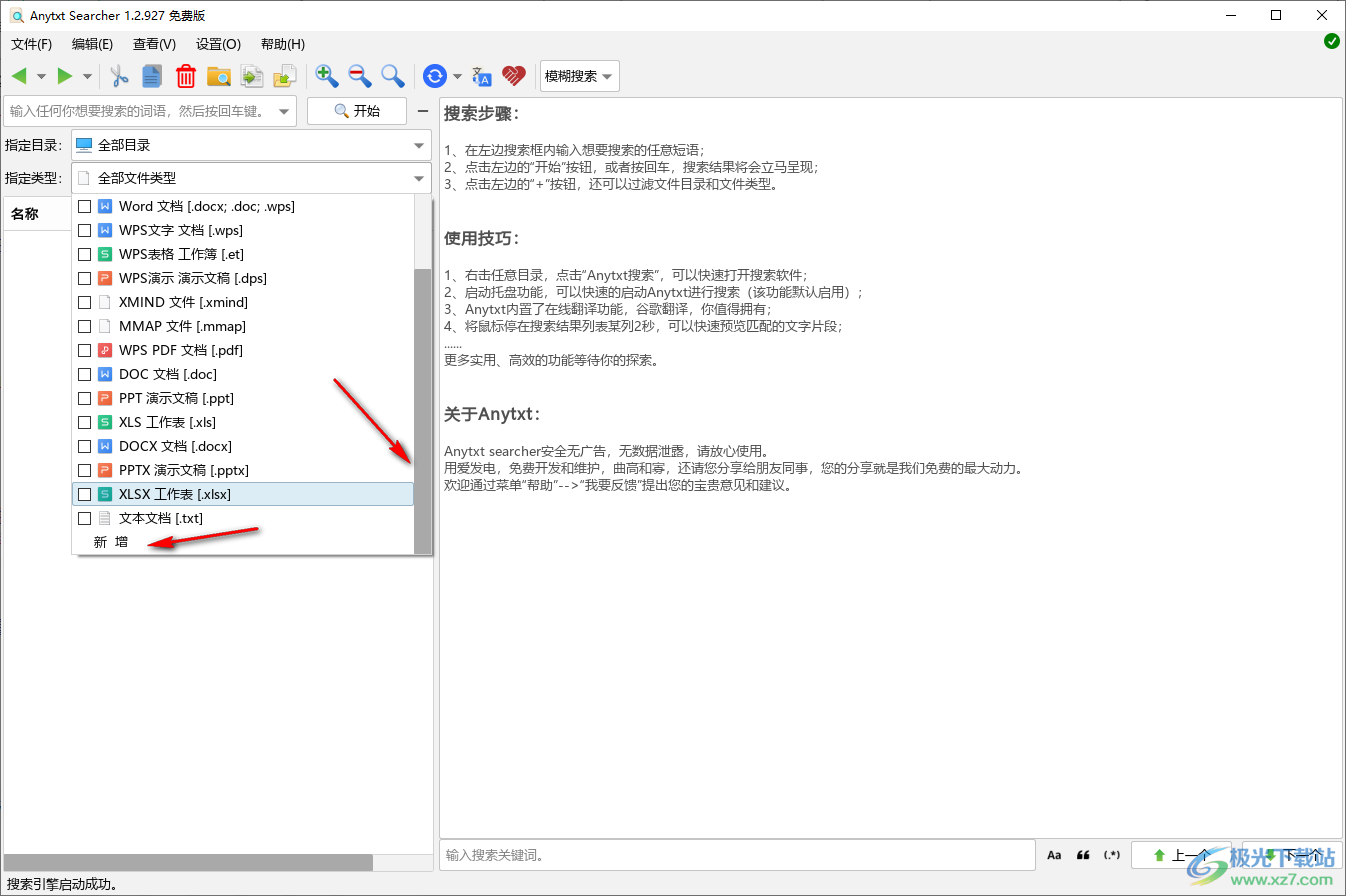Open the back arrow history dropdown

tap(41, 76)
